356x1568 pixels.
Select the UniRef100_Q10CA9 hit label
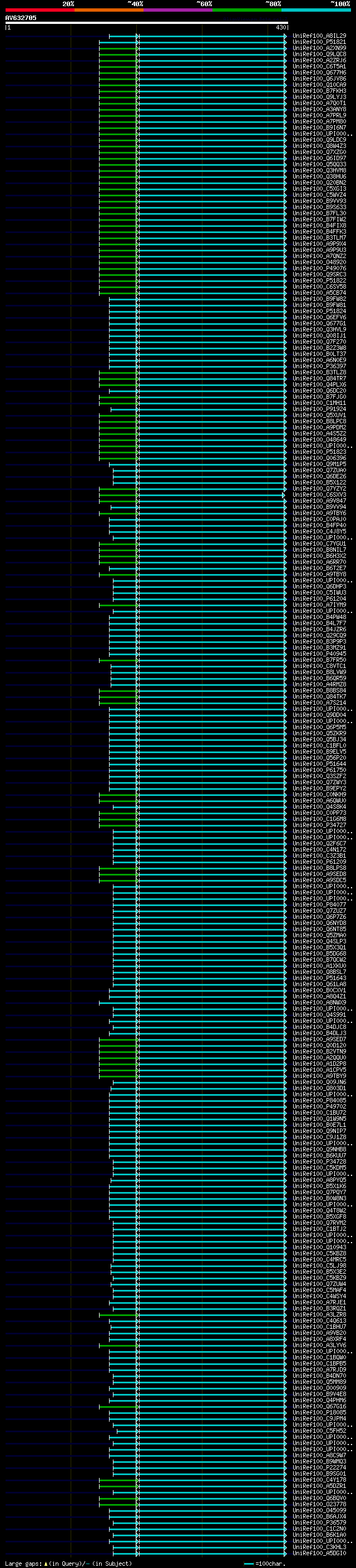coord(319,85)
